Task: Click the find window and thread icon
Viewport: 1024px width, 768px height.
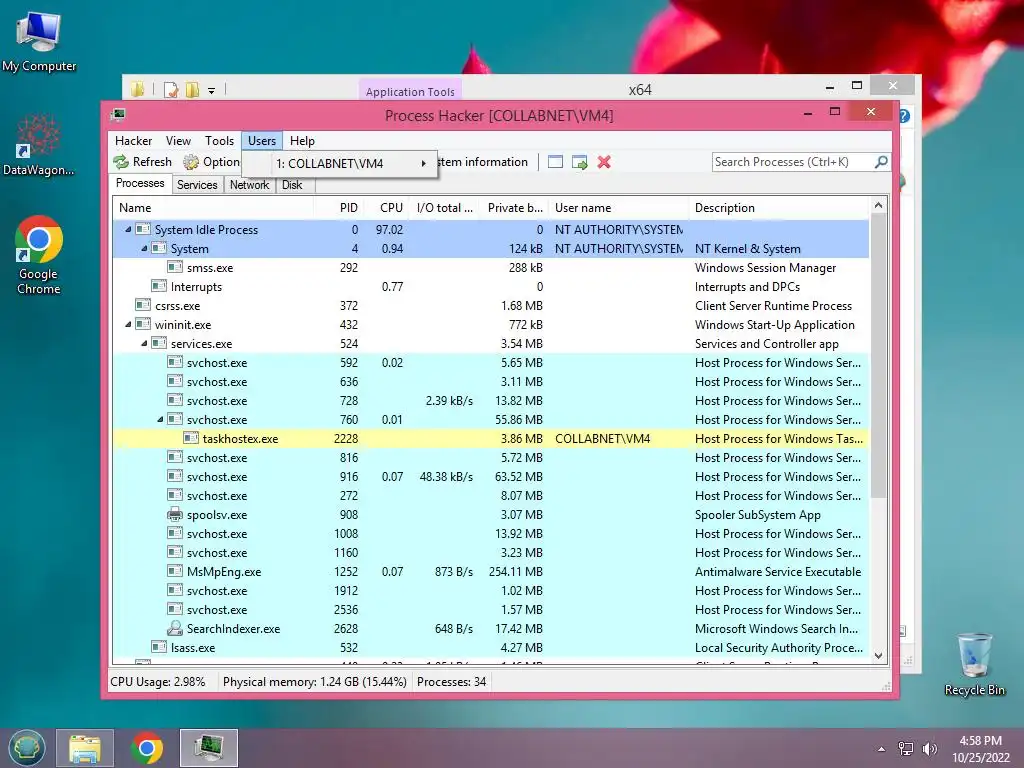Action: (x=579, y=162)
